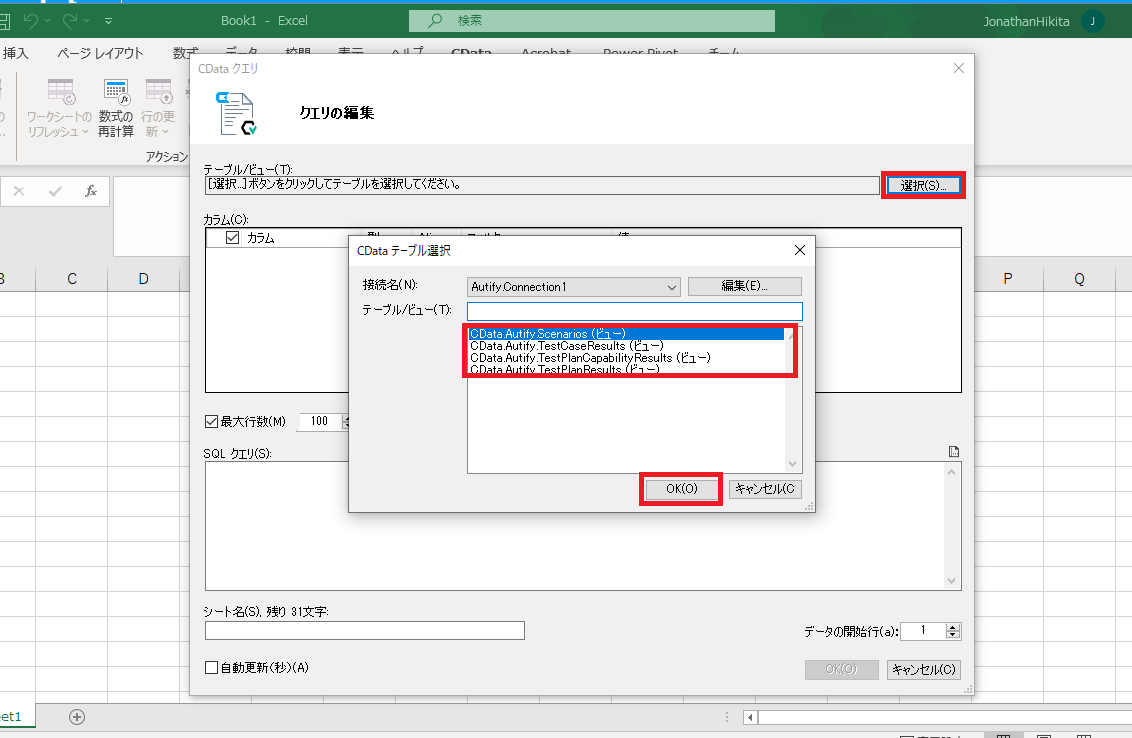Click horizontal scrollbar left arrow

751,717
